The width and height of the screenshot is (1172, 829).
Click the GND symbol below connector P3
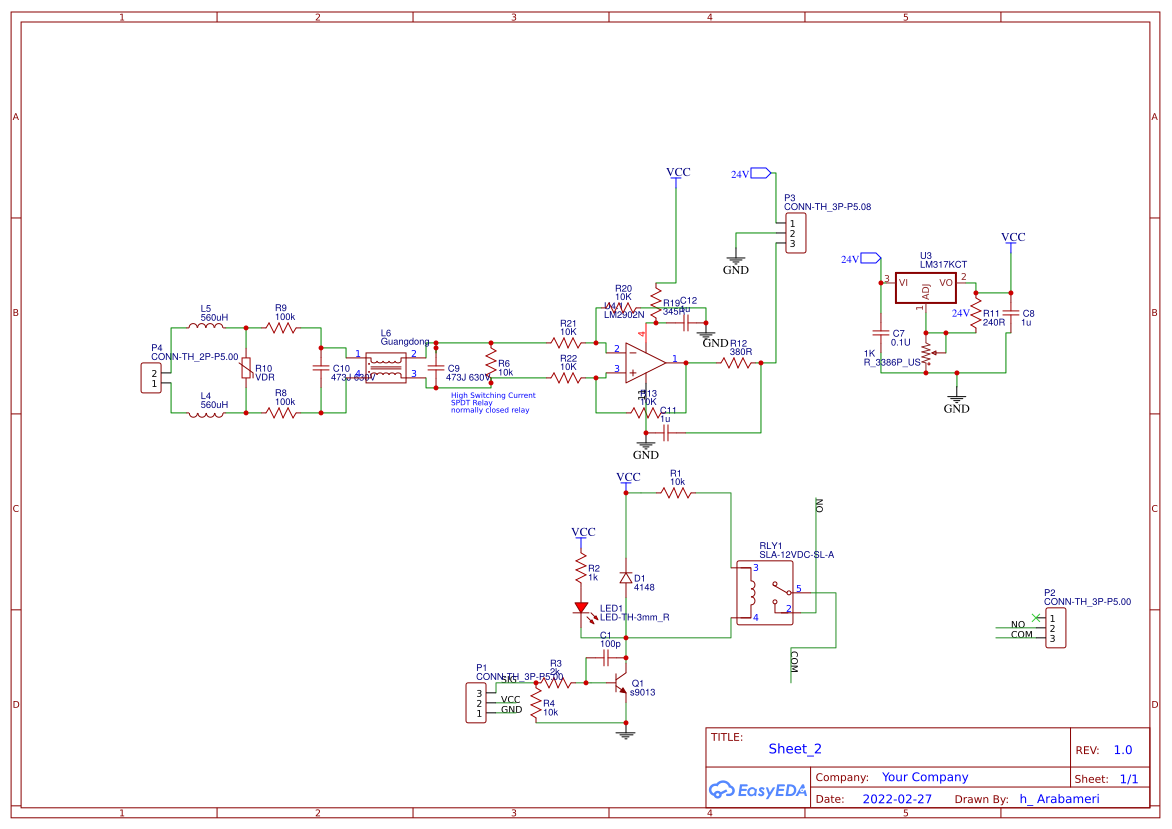click(735, 258)
